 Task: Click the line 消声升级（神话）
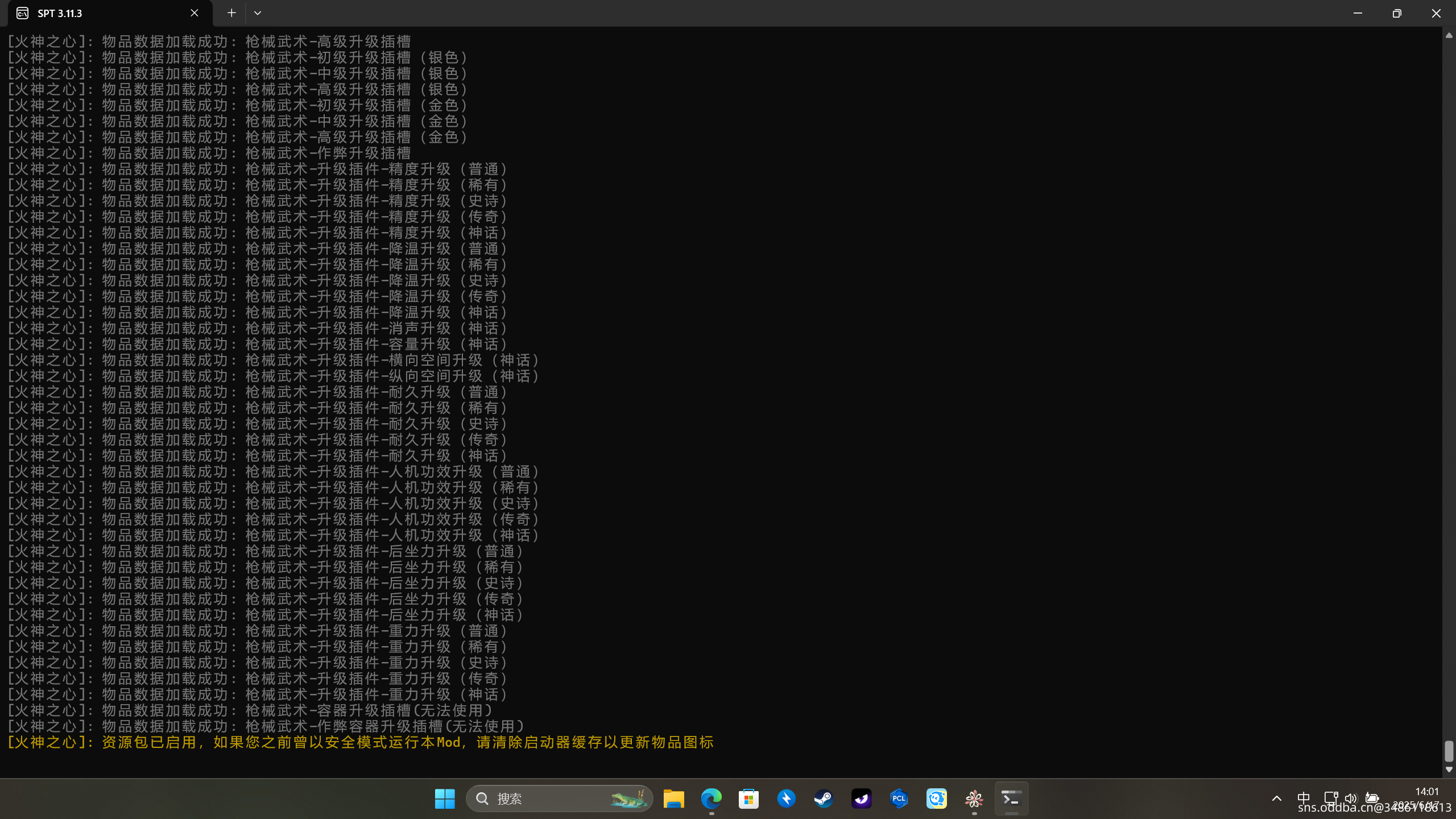click(x=257, y=328)
